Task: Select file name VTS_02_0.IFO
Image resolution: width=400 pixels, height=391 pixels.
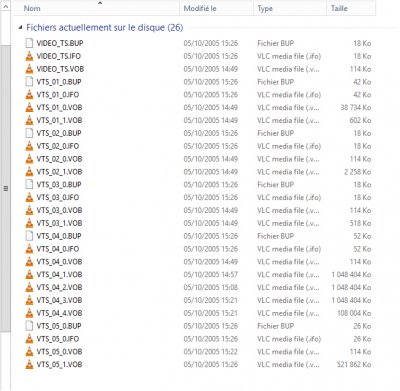Action: click(58, 146)
